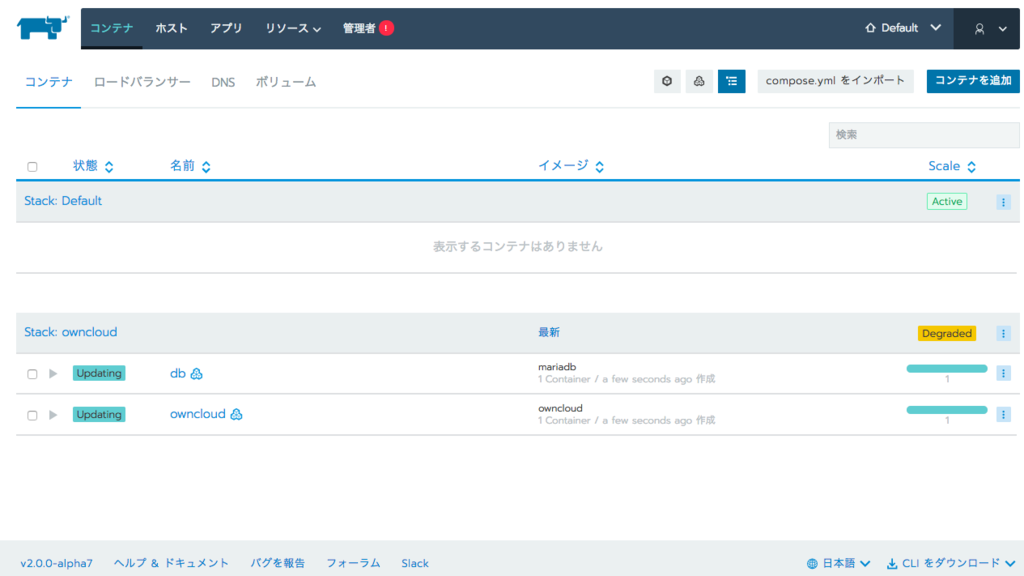This screenshot has height=576, width=1024.
Task: Sort by 状態 column
Action: [x=93, y=166]
